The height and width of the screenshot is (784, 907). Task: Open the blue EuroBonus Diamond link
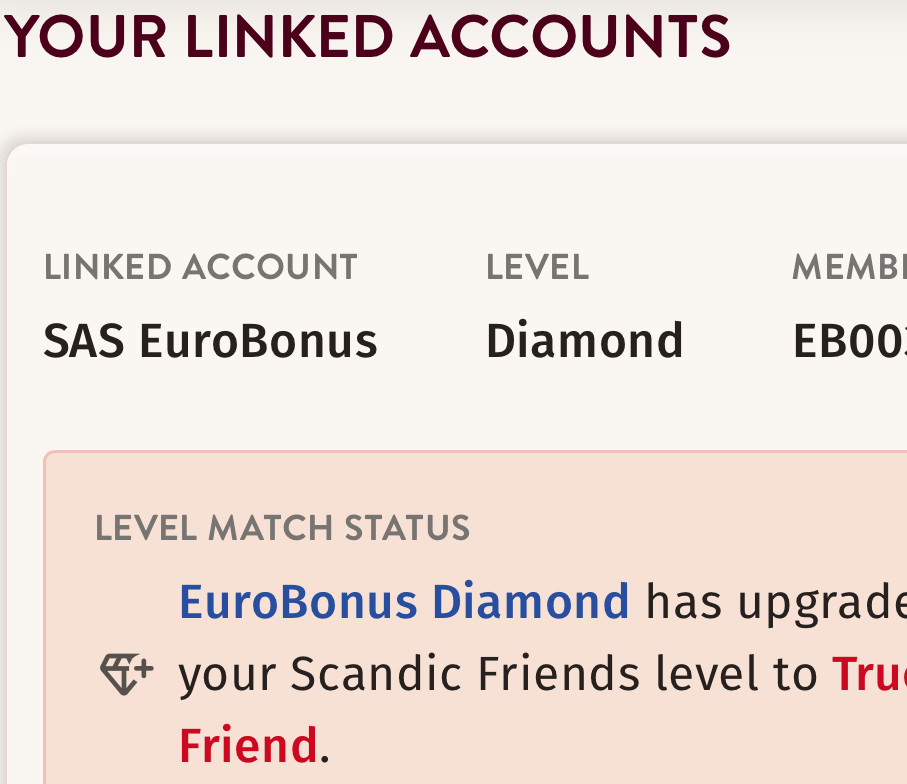[404, 602]
